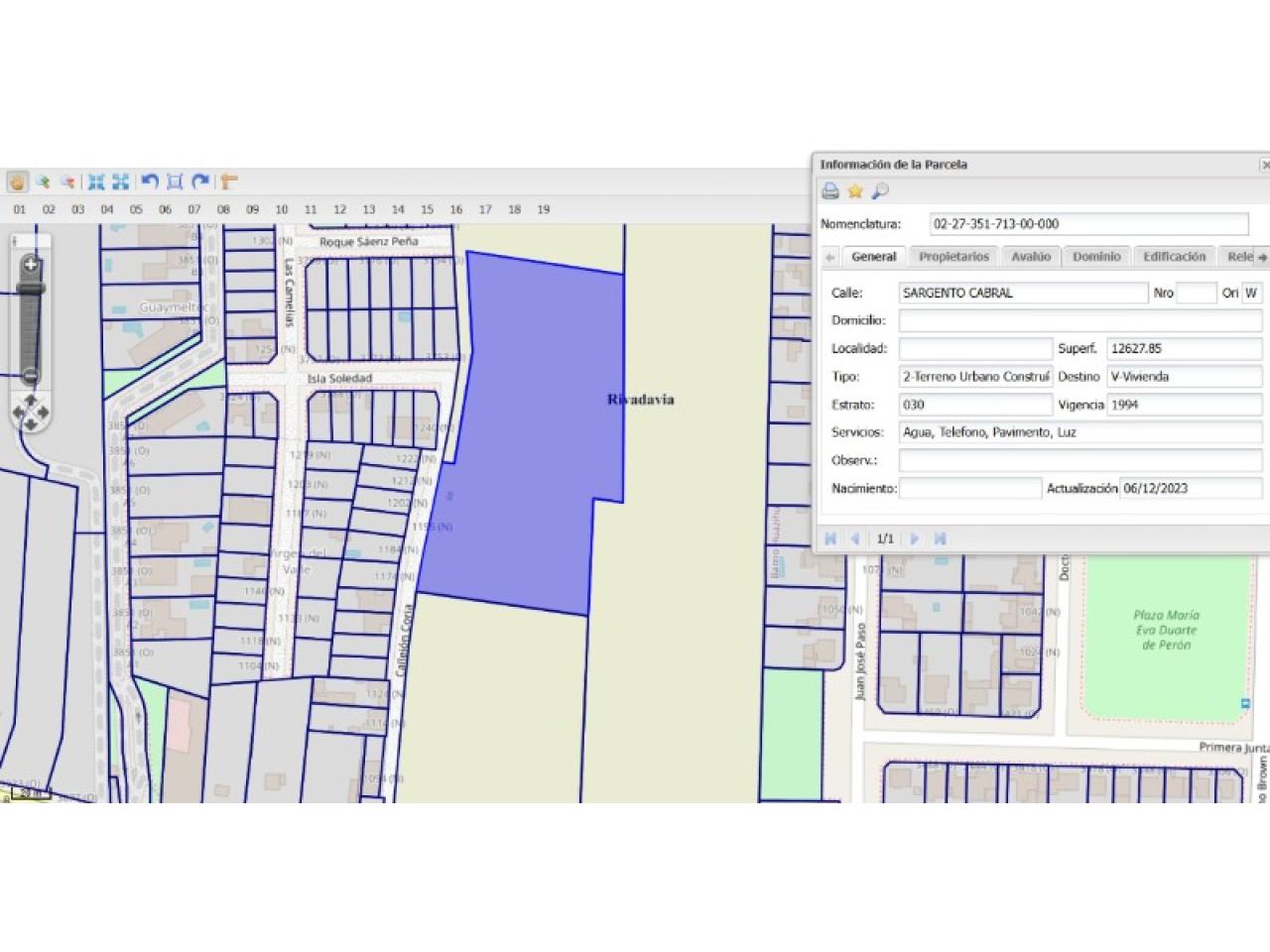
Task: Switch to the Avalúo tab
Action: [x=1030, y=257]
